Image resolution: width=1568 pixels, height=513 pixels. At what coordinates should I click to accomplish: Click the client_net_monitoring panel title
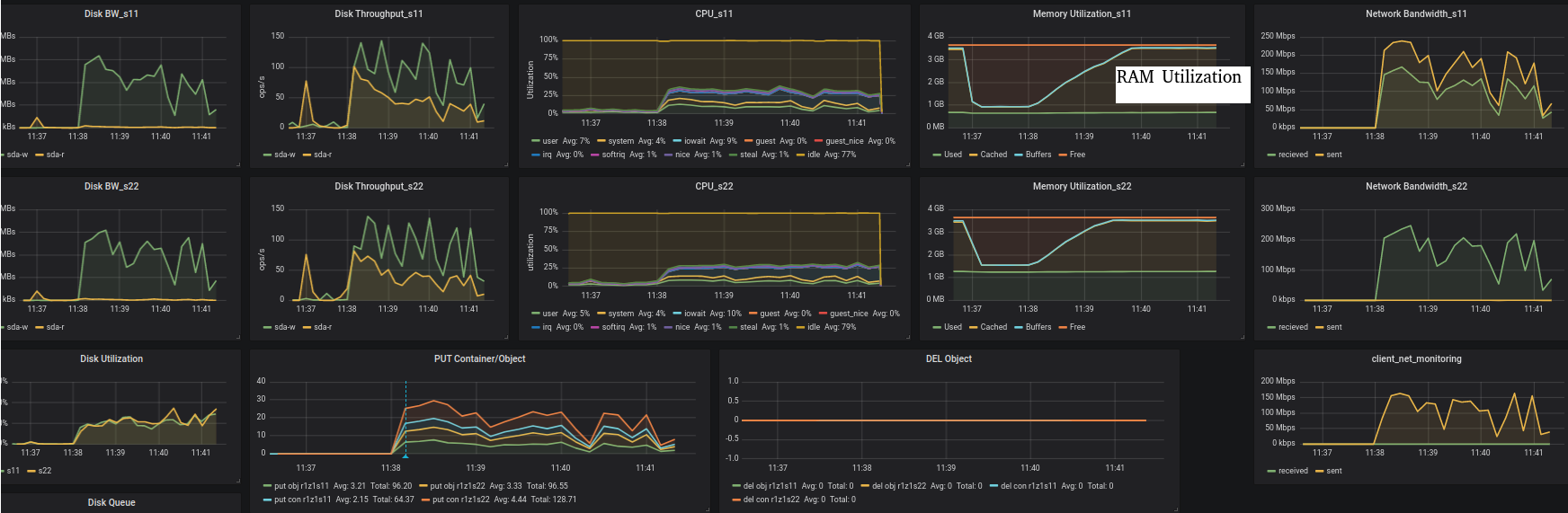point(1416,358)
